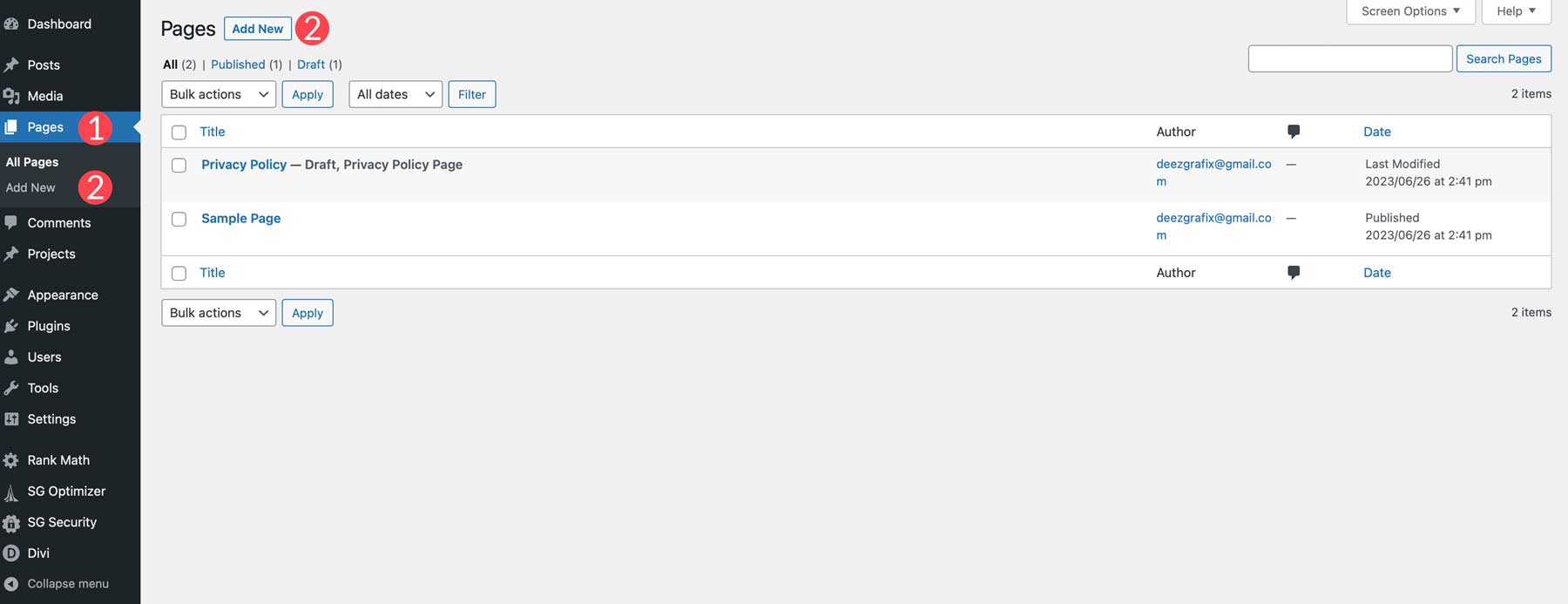Open the Privacy Policy page for editing
The width and height of the screenshot is (1568, 604).
[x=243, y=164]
